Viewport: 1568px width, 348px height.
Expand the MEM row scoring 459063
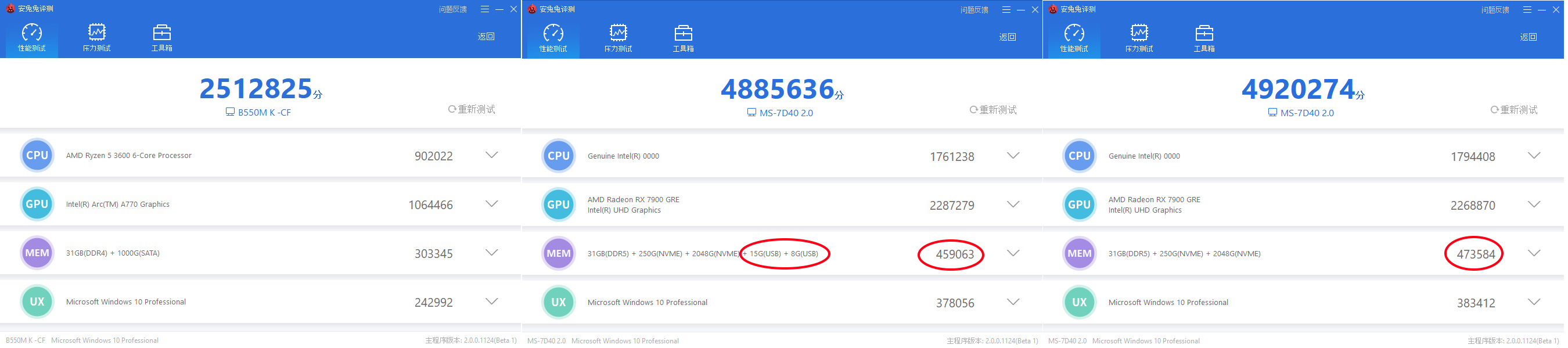point(1013,253)
